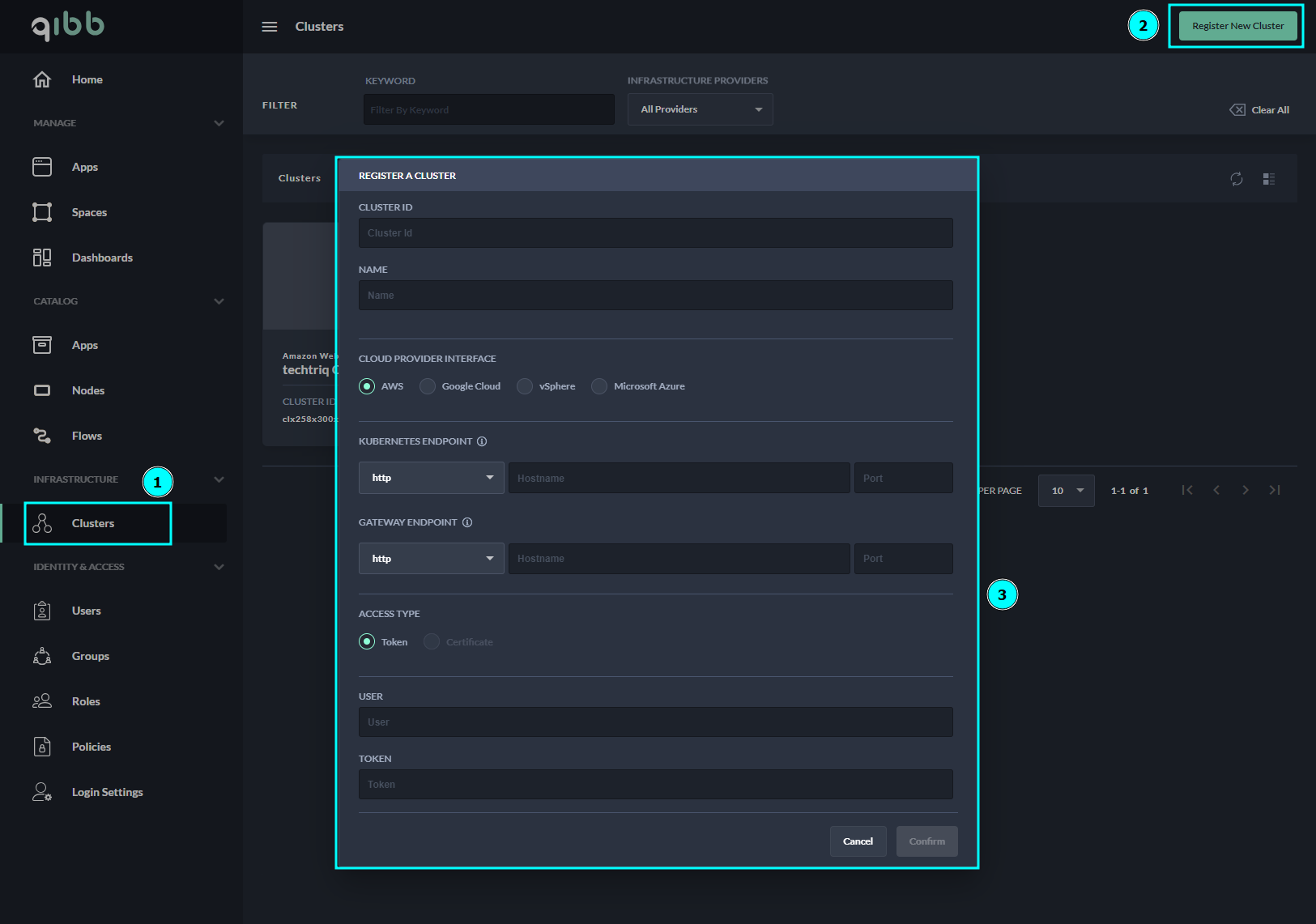
Task: Navigate to Spaces in the sidebar
Action: (x=89, y=212)
